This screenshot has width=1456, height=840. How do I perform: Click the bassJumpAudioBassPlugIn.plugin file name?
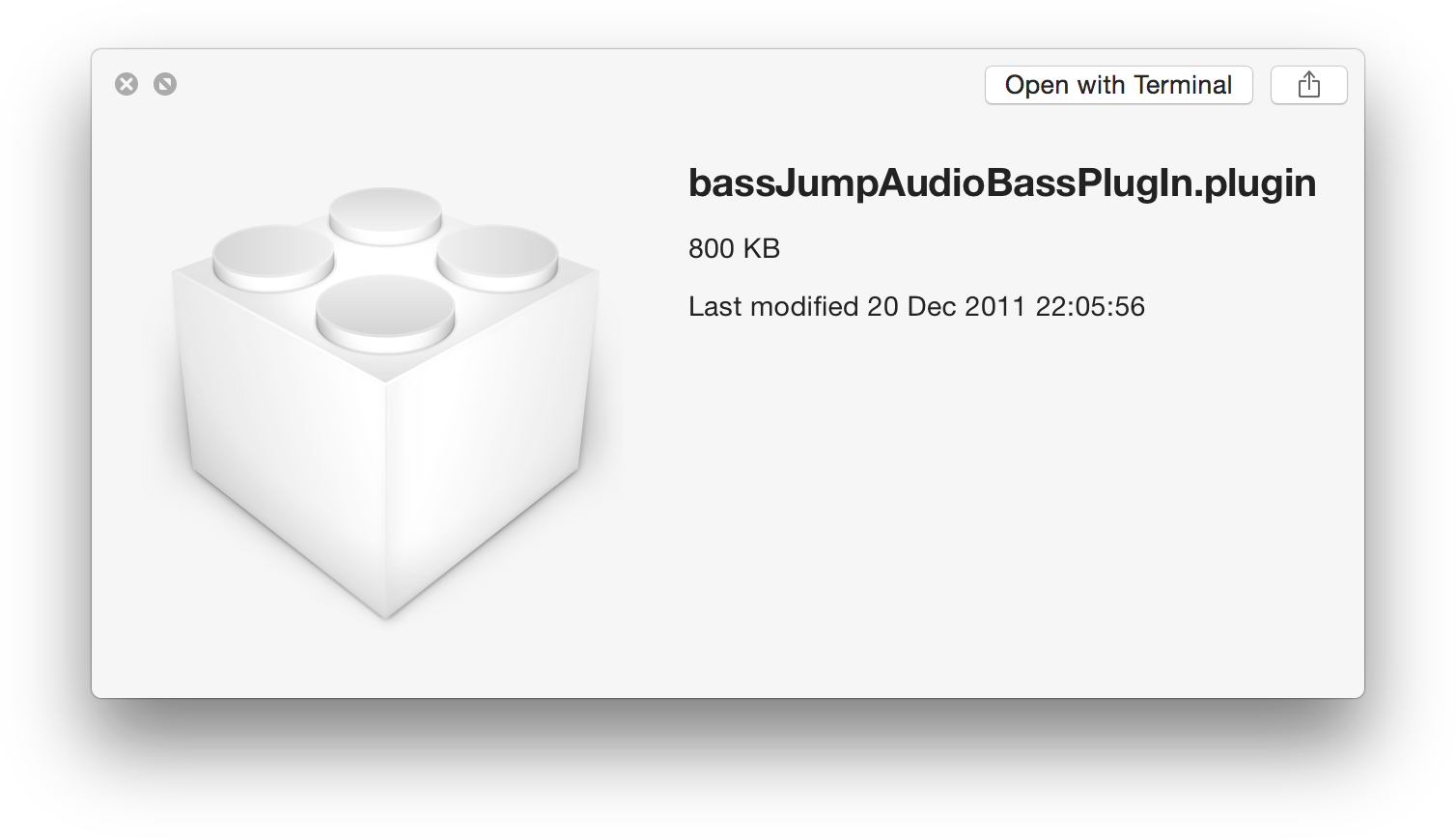pos(1002,182)
